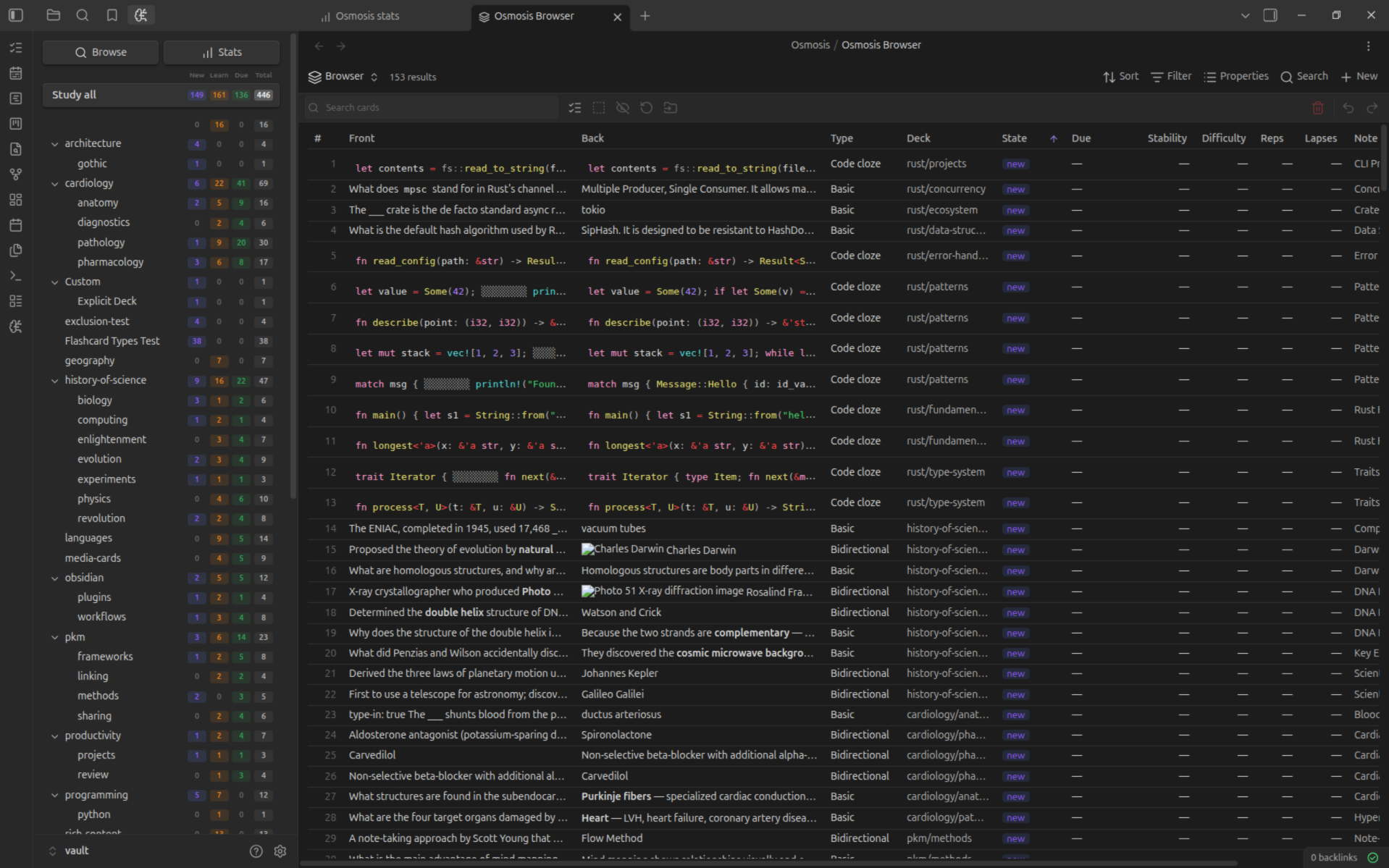
Task: Click the reset cards circular arrow icon
Action: point(647,108)
